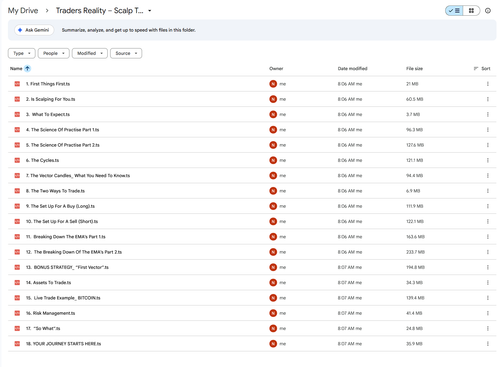Screen dimensions: 500x367
Task: Click the 233.7 MB file size value
Action: pos(415,252)
